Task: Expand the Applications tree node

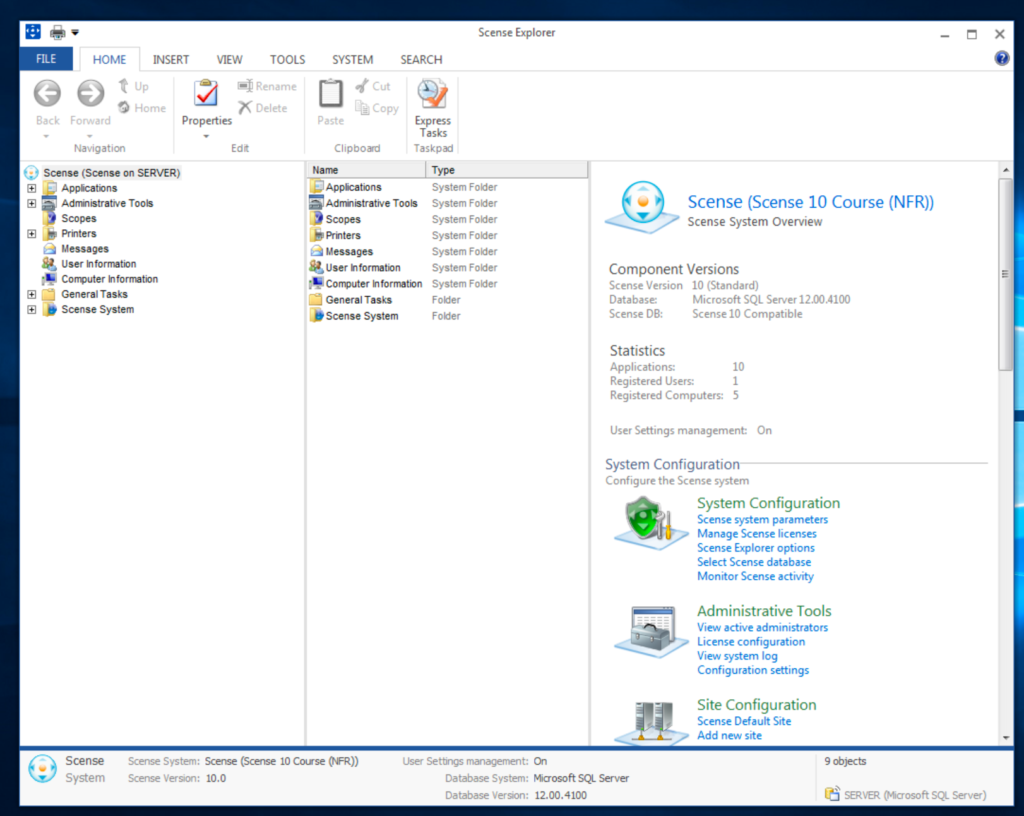Action: coord(31,188)
